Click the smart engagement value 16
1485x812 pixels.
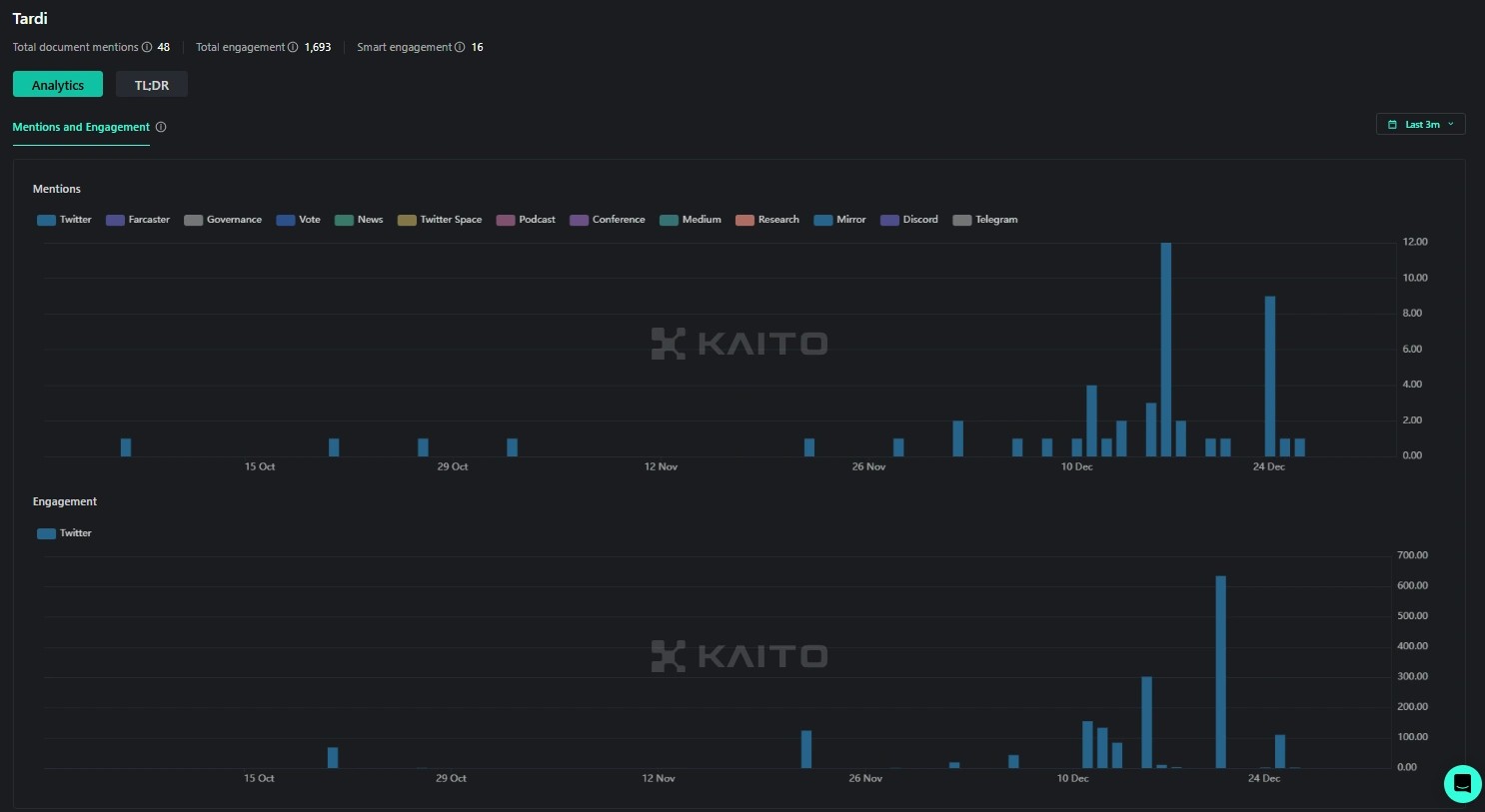tap(478, 47)
